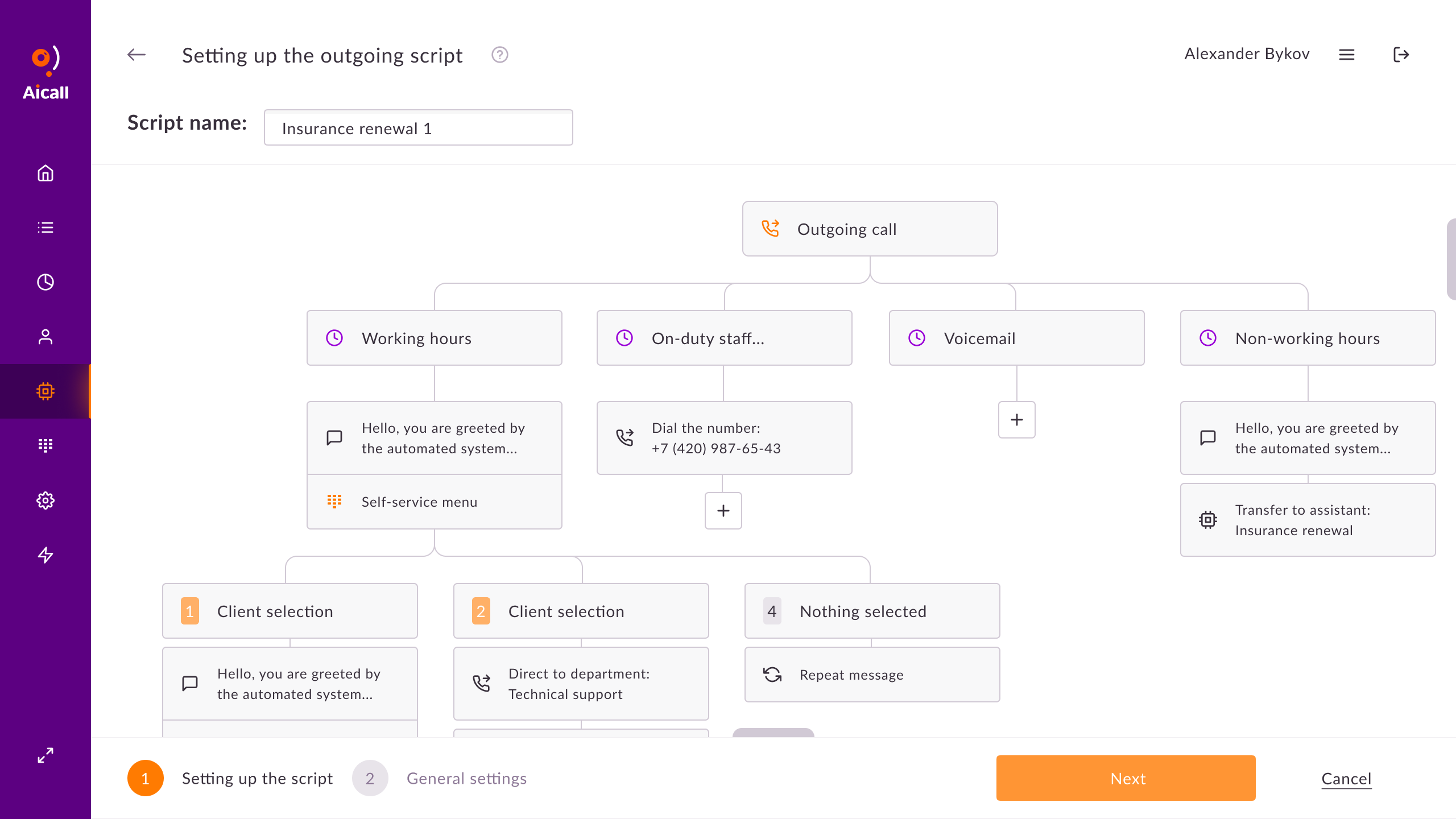Click the back arrow icon
This screenshot has height=819, width=1456.
click(136, 55)
